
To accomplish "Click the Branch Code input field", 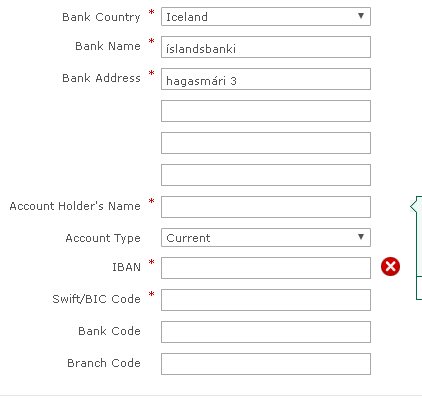I will [266, 364].
